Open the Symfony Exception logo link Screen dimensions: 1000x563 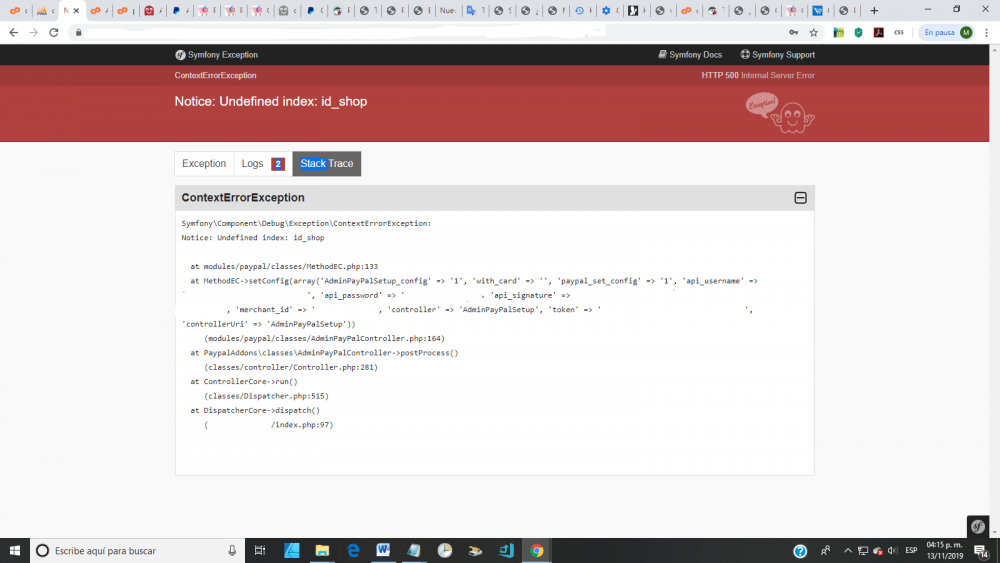216,55
